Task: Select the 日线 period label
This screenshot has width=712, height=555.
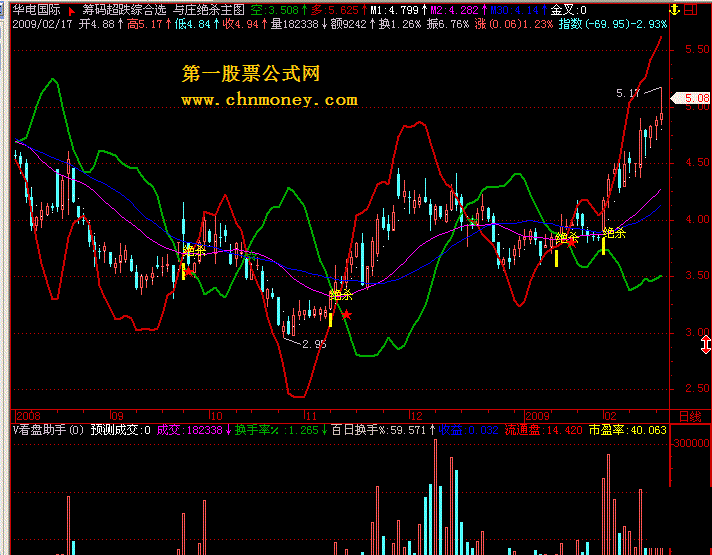Action: [690, 416]
